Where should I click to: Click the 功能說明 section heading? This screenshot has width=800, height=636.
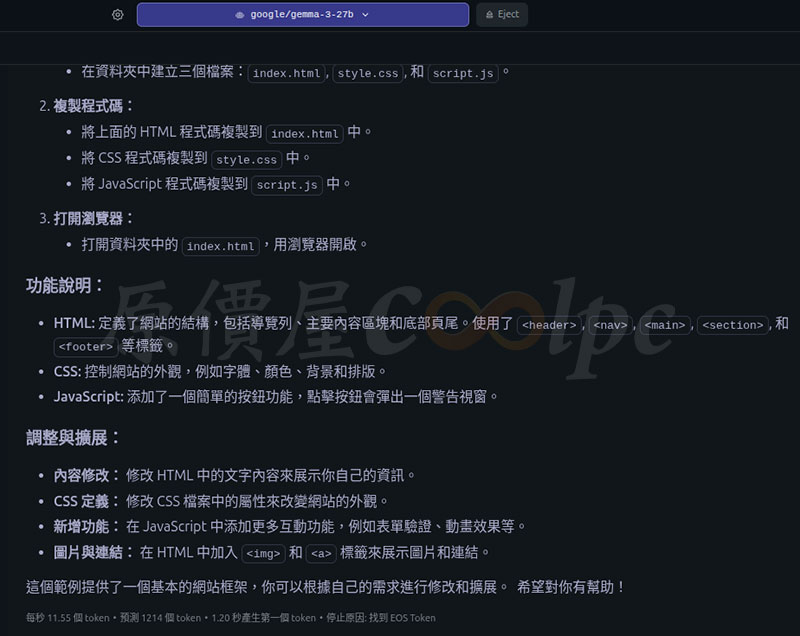point(65,286)
